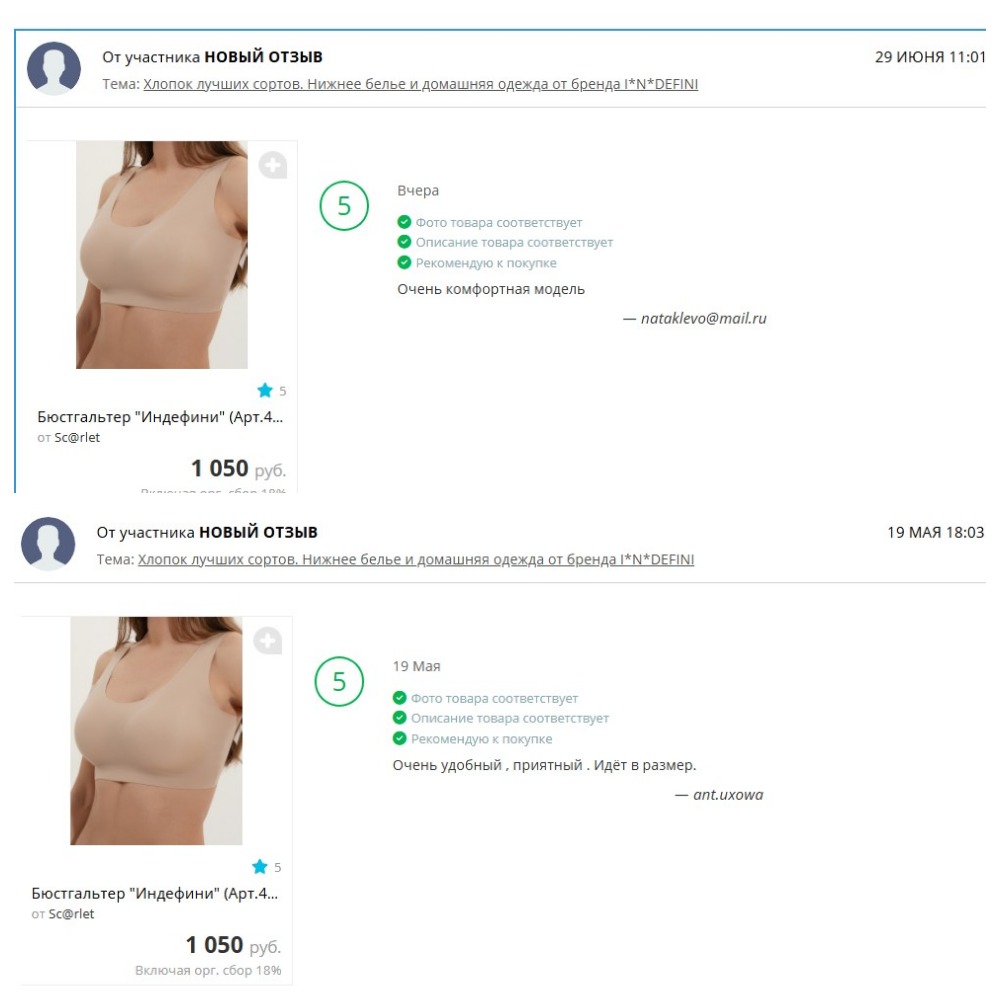Viewport: 1000px width, 1000px height.
Task: Click the green check next to second 'Описание товара соответствует'
Action: pos(400,717)
